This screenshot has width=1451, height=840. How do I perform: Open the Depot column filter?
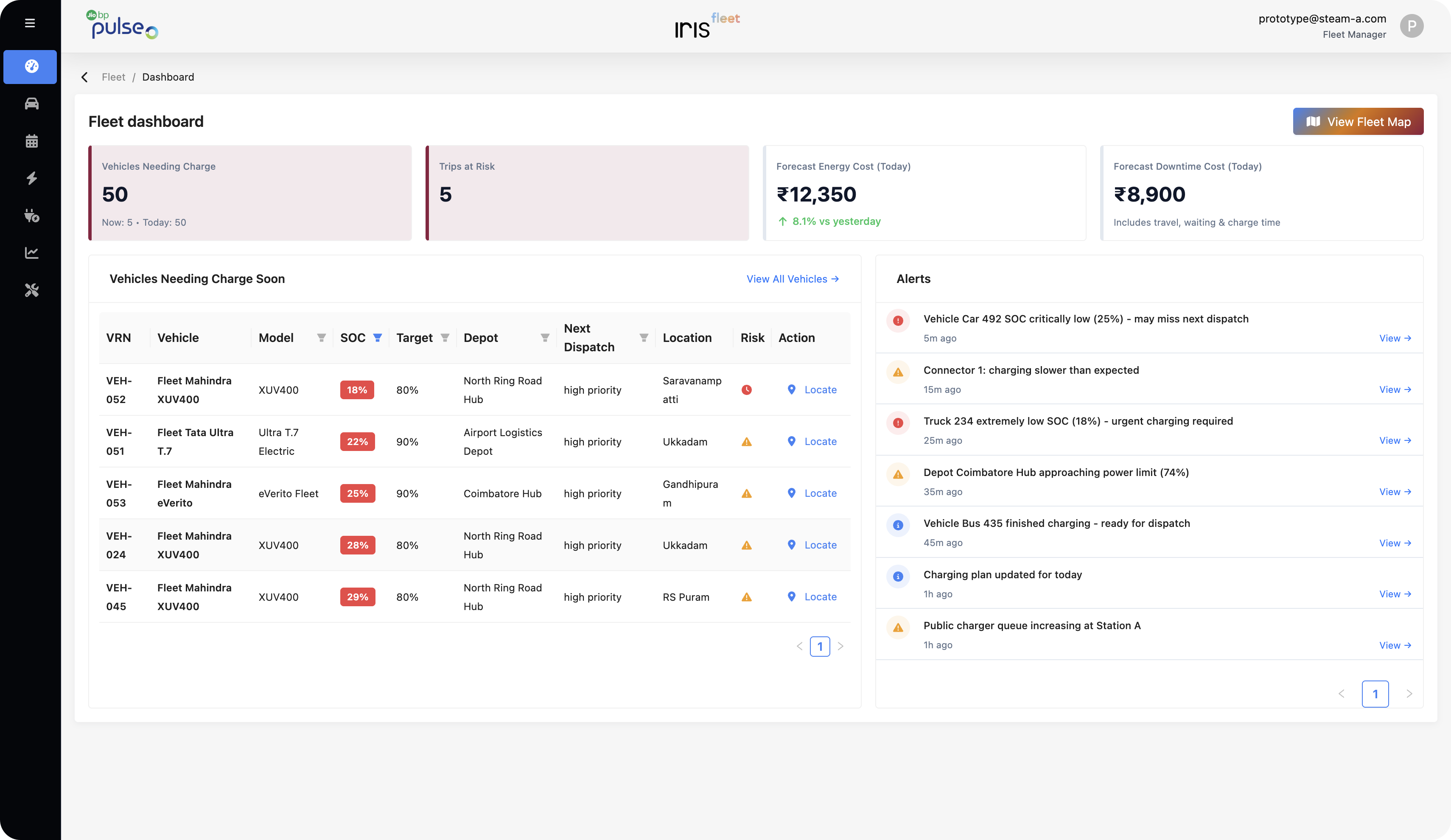coord(545,338)
